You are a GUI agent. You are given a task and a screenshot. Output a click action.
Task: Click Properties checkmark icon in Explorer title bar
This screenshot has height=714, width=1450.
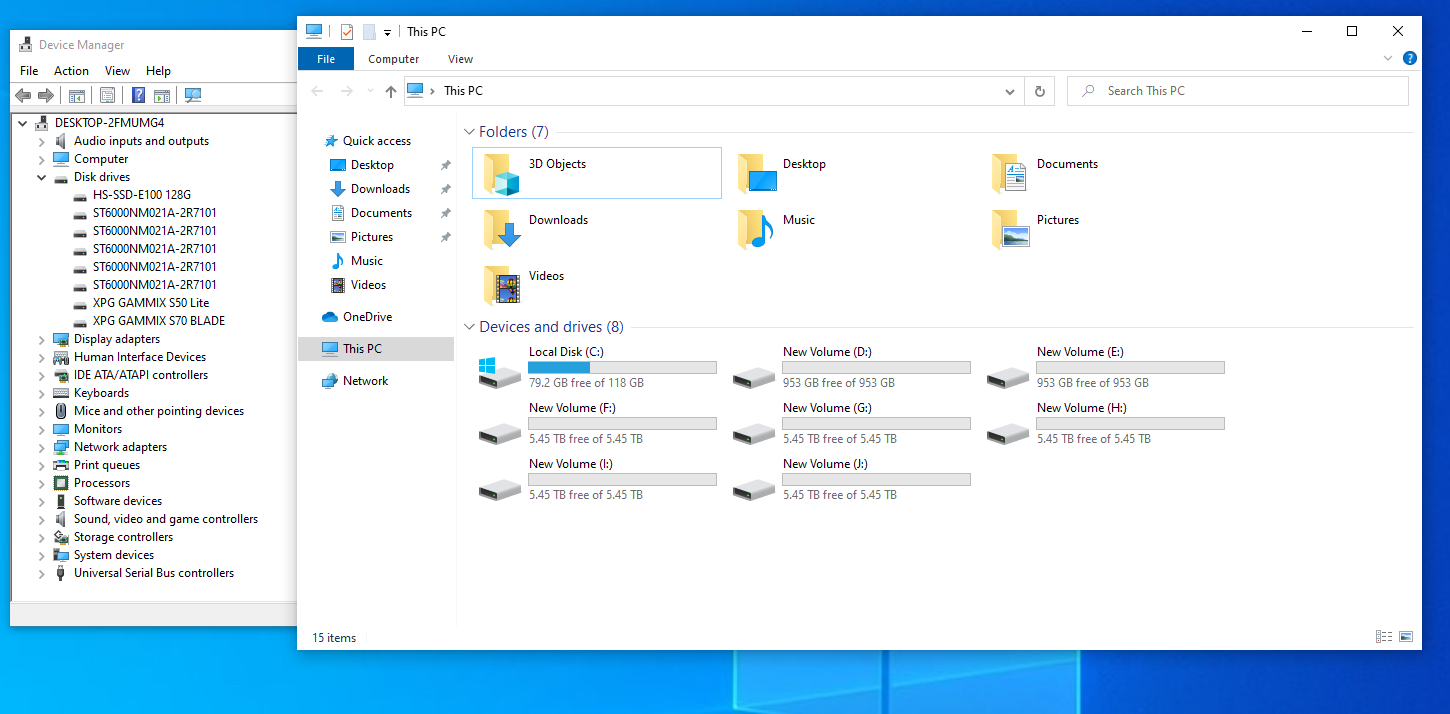[347, 32]
